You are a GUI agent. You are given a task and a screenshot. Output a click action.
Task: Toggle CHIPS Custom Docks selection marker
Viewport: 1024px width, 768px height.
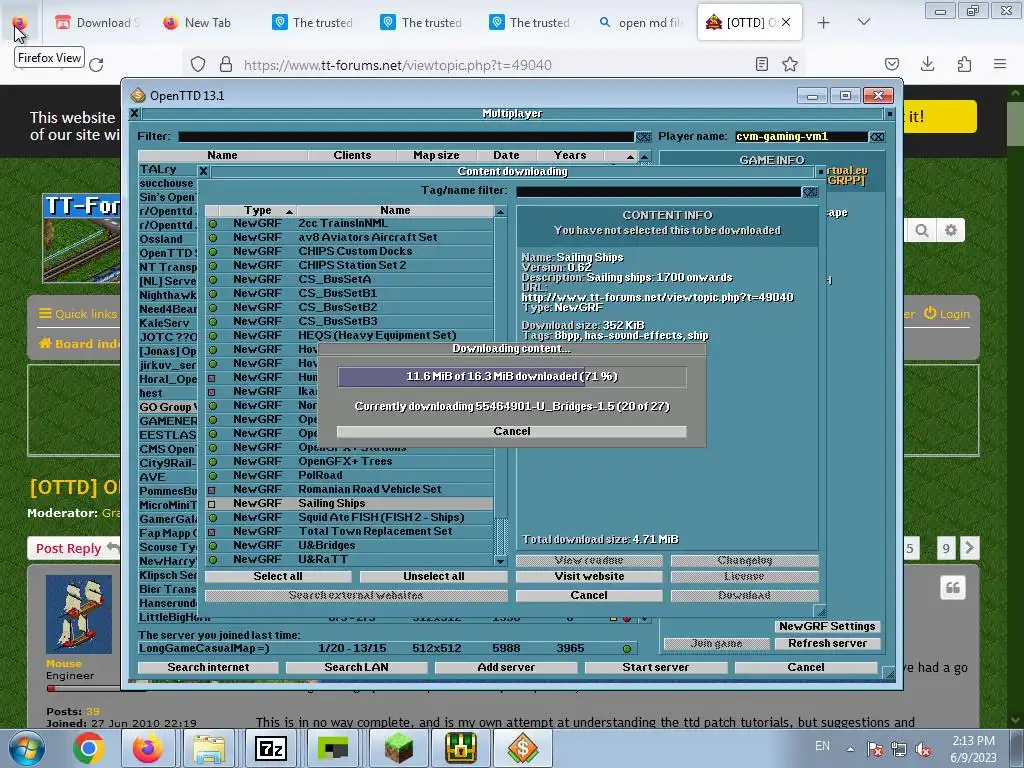(x=212, y=251)
